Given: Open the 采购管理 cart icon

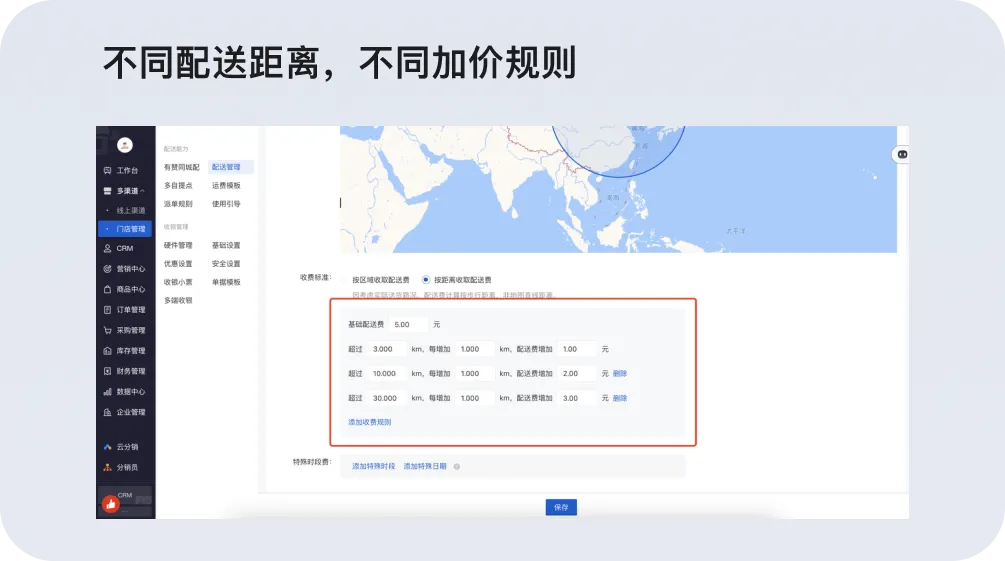Looking at the screenshot, I should pos(107,330).
